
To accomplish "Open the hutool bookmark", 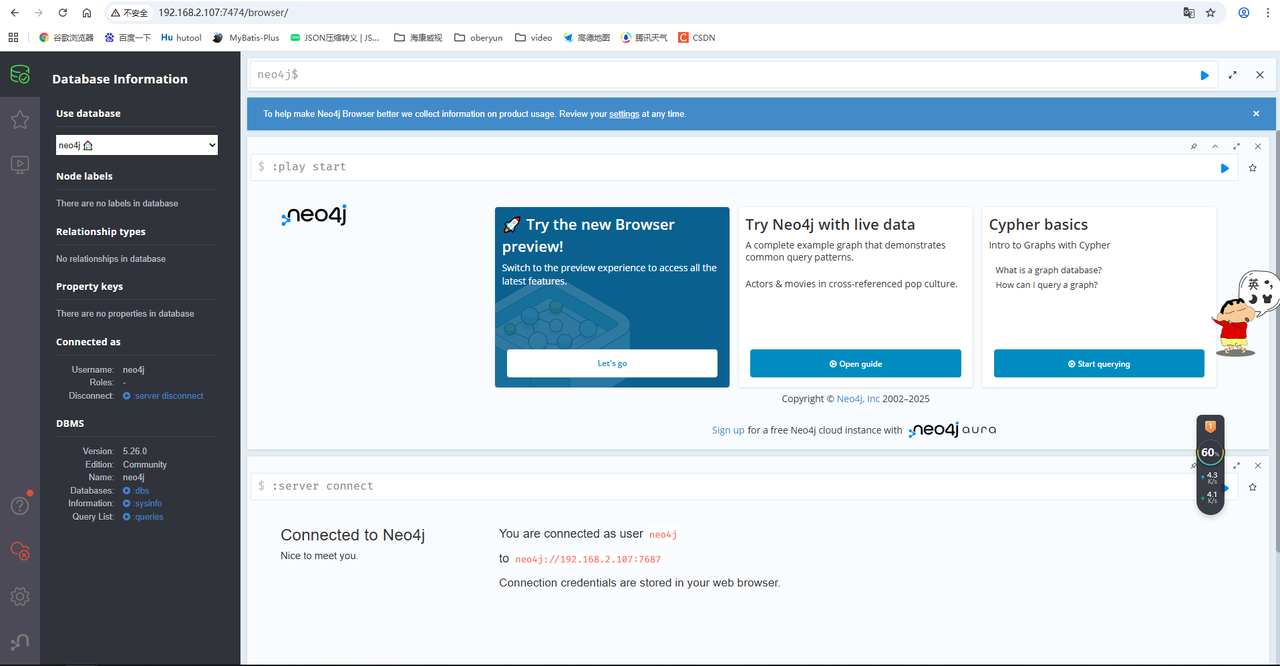I will 182,37.
